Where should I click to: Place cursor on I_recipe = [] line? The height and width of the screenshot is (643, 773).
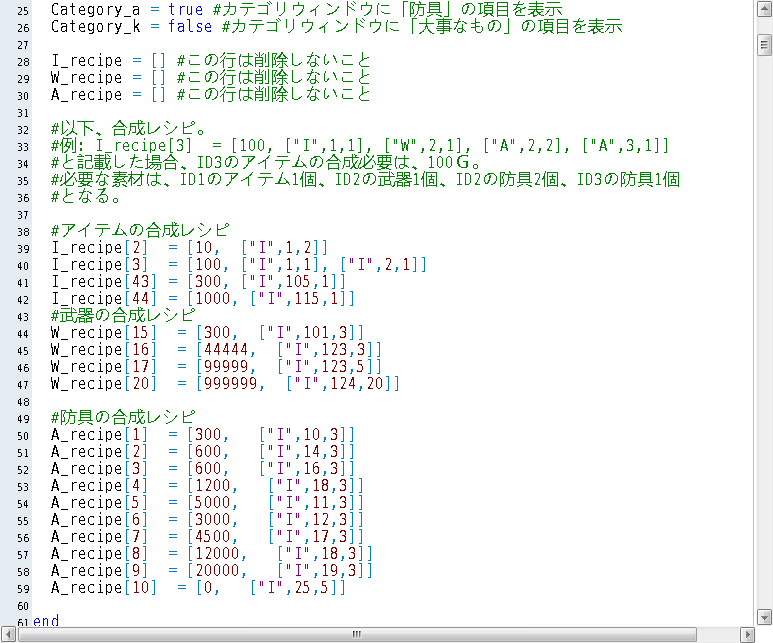pyautogui.click(x=211, y=61)
